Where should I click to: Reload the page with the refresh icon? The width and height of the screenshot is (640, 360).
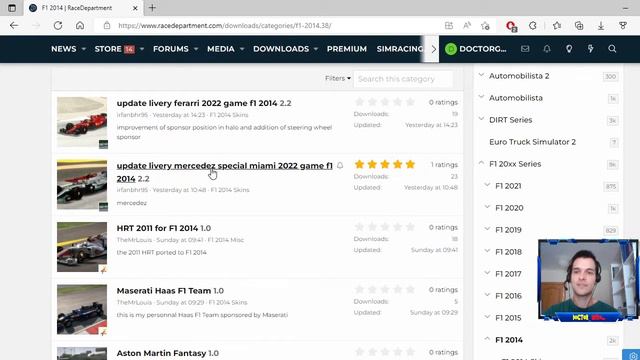pos(58,25)
